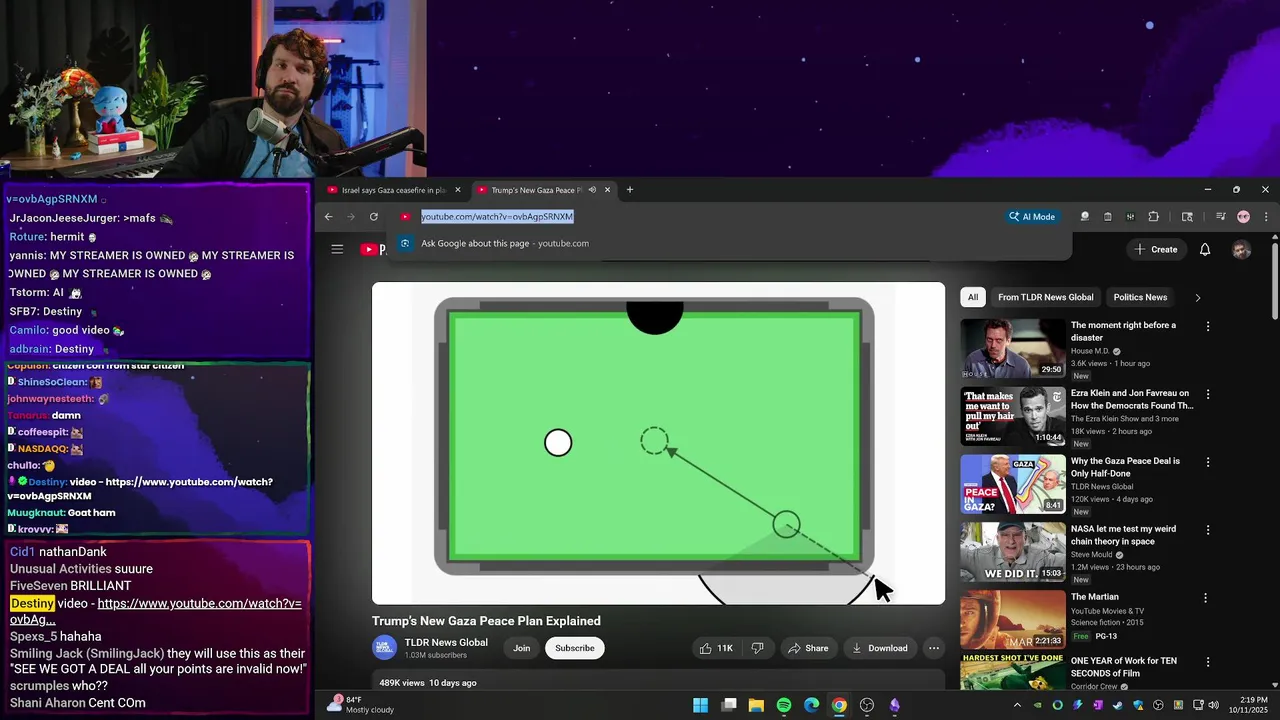
Task: Click the media controls music-note icon
Action: [x=1220, y=216]
